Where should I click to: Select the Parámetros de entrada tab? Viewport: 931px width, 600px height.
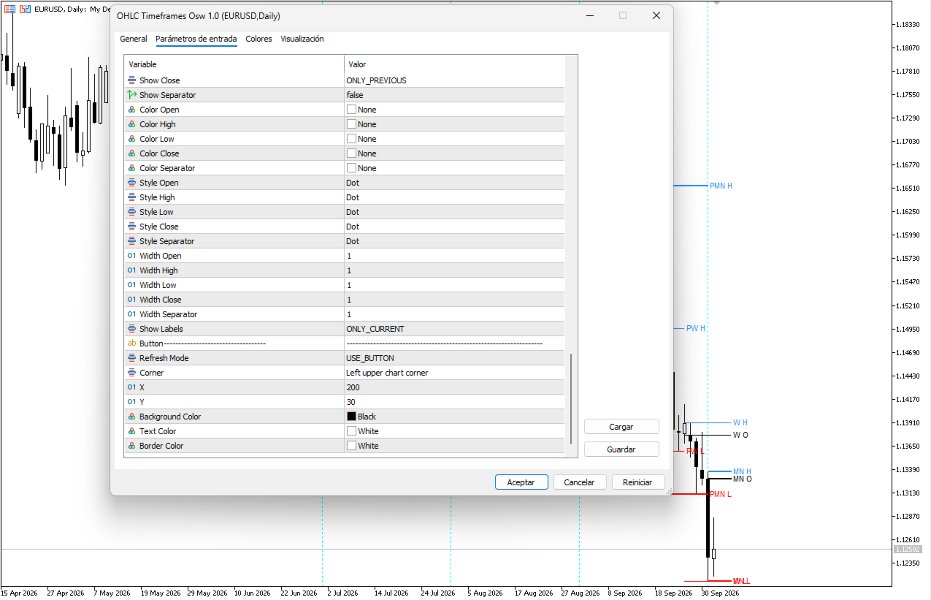[x=196, y=39]
